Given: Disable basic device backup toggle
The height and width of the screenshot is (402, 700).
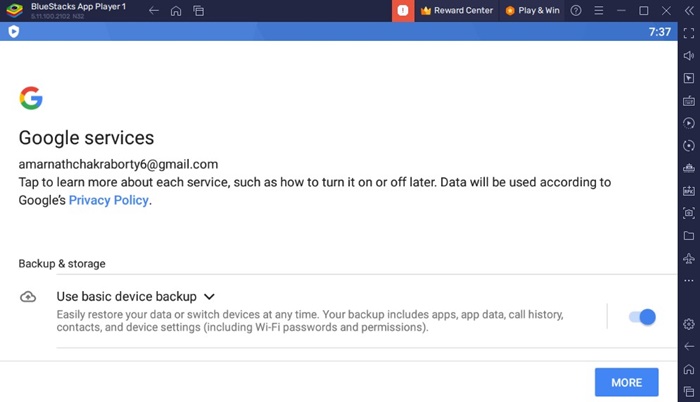Looking at the screenshot, I should [642, 317].
